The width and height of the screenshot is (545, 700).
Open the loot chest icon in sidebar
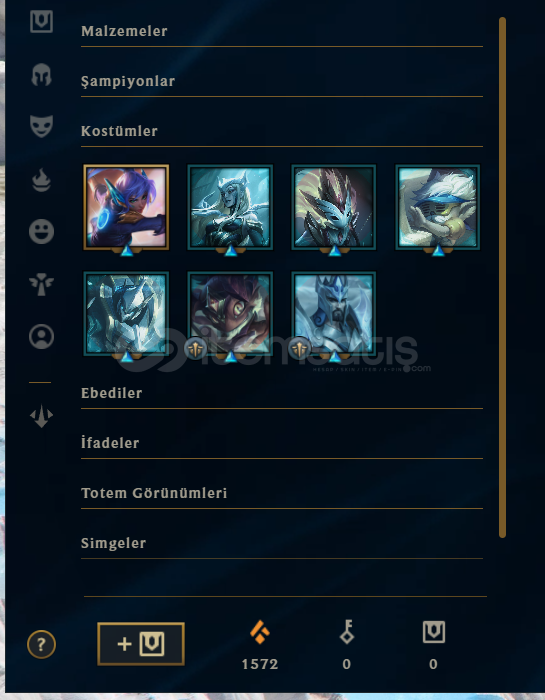point(42,21)
